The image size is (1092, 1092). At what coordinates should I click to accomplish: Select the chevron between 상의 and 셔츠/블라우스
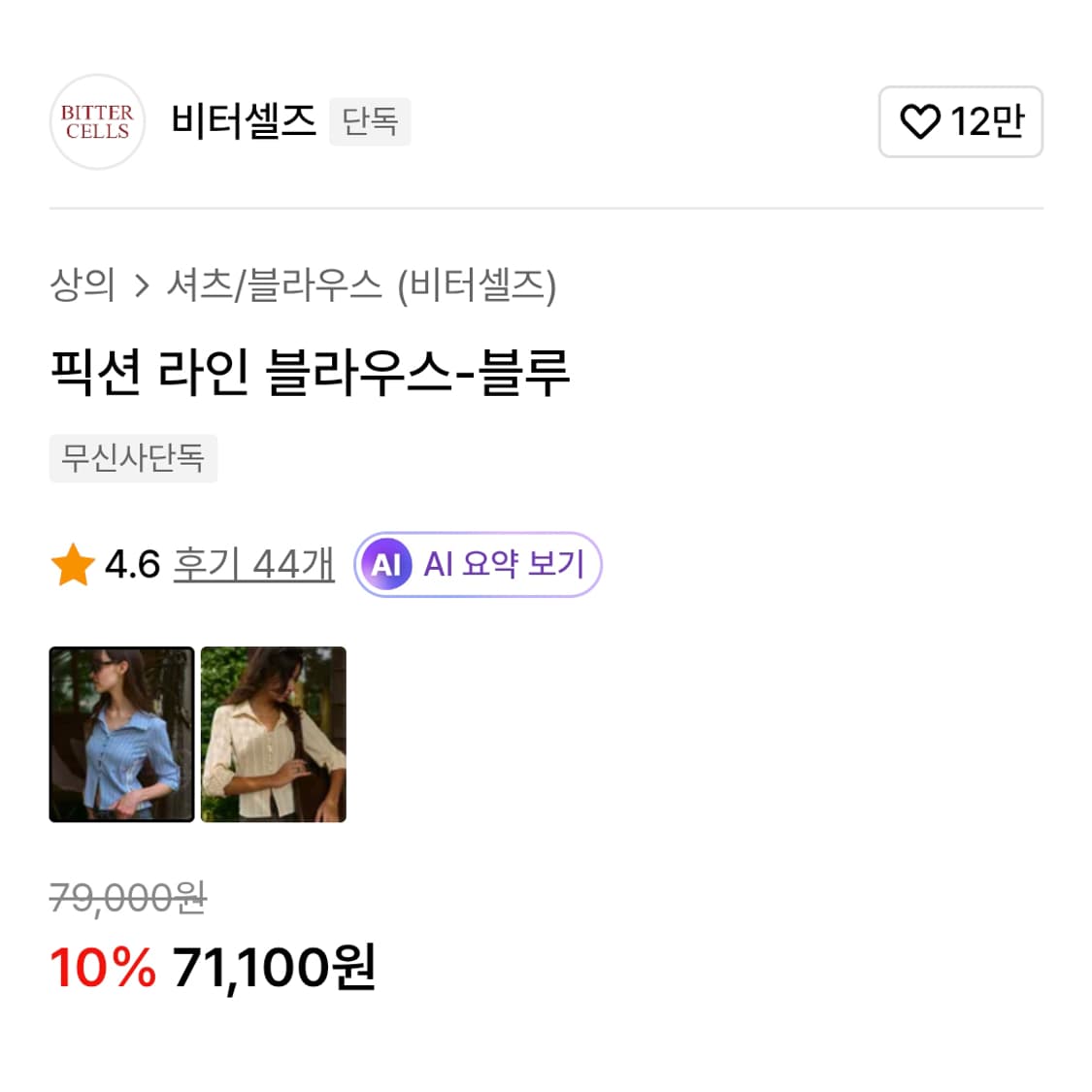[143, 284]
